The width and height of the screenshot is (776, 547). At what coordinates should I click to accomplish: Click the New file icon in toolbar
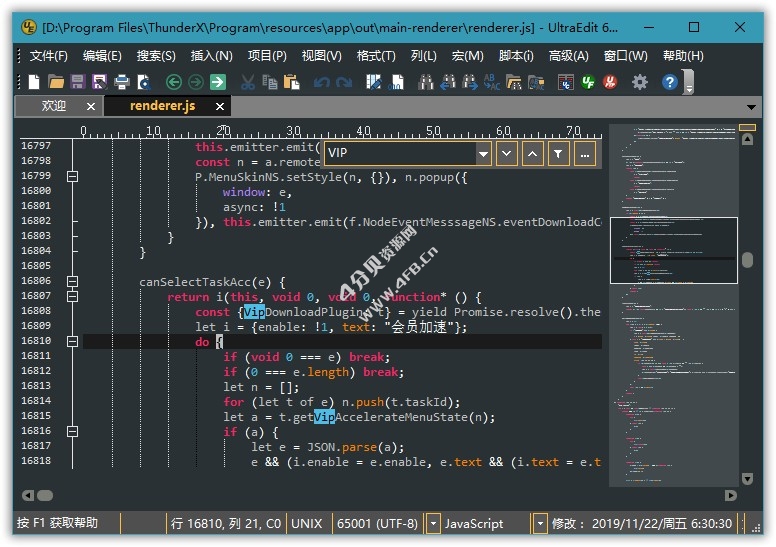point(34,82)
